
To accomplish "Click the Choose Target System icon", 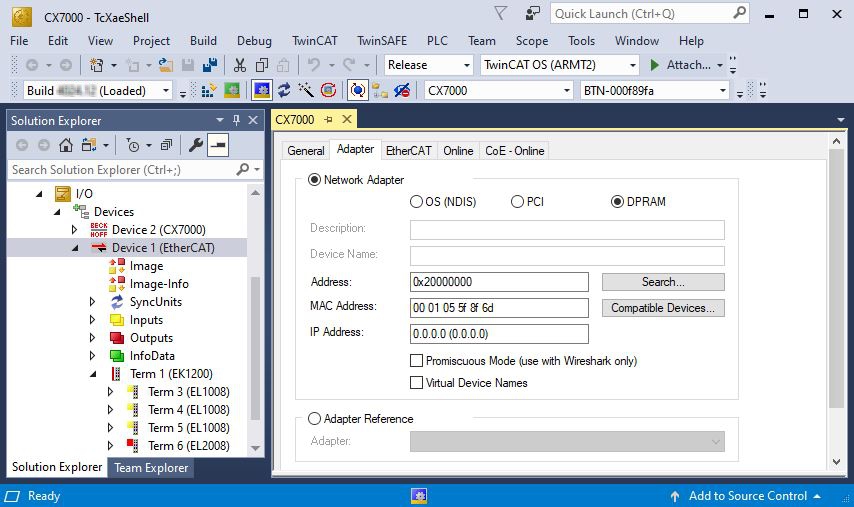I will click(x=380, y=90).
